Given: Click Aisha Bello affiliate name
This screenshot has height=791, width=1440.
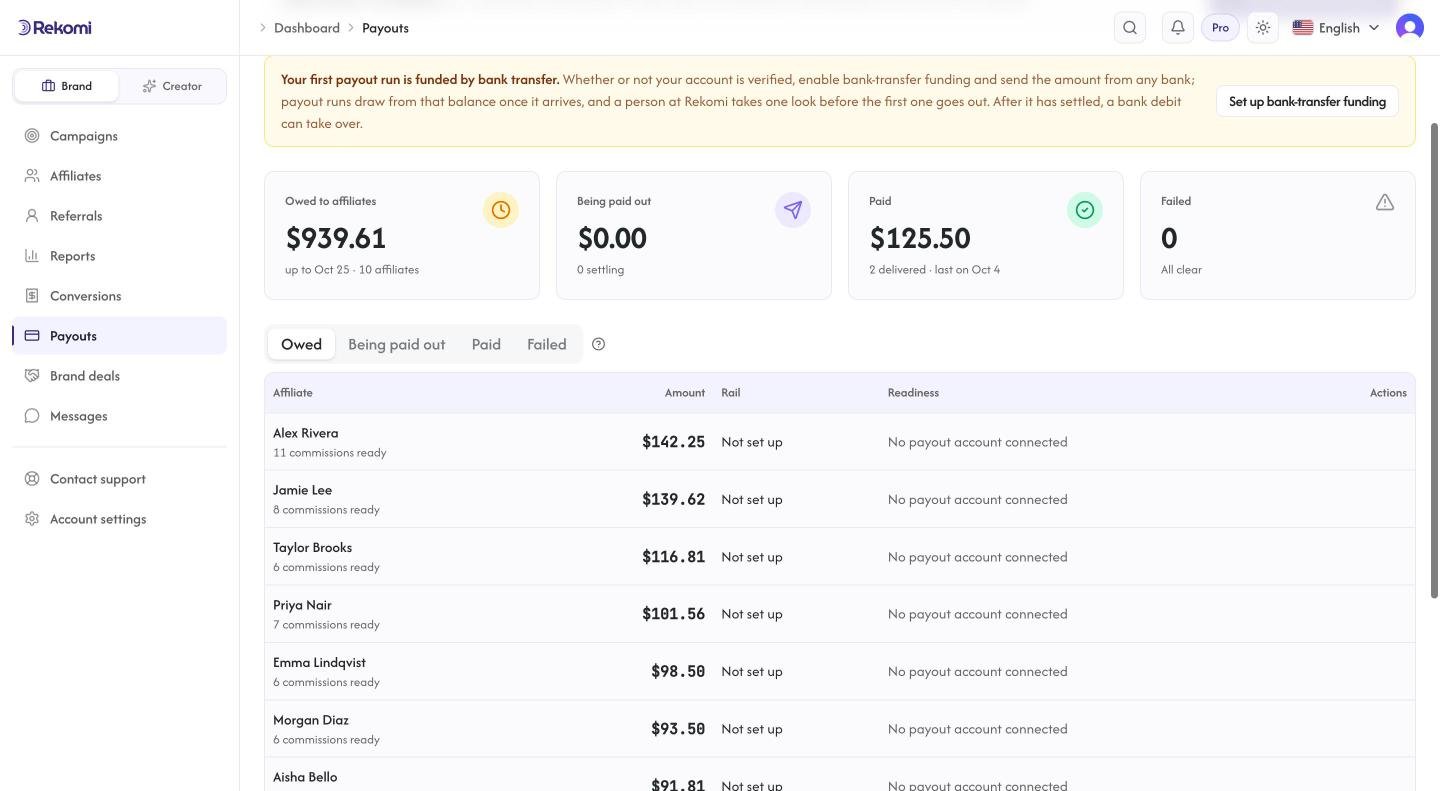Looking at the screenshot, I should tap(305, 777).
